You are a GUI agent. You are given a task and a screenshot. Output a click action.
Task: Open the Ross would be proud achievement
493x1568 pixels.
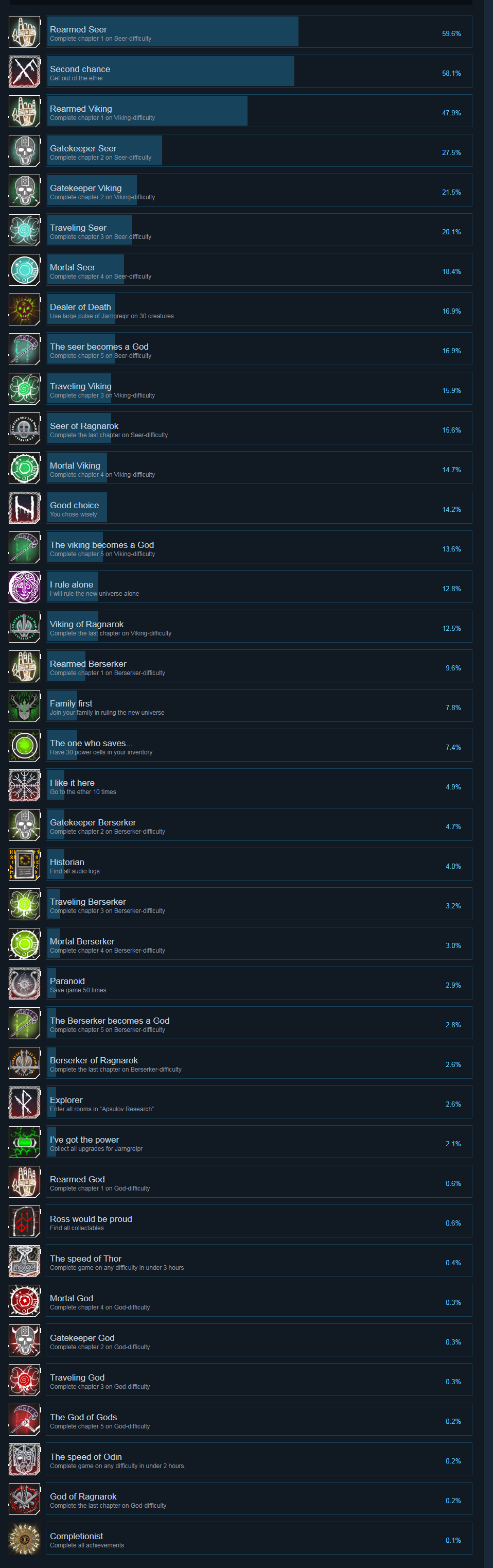point(259,1221)
